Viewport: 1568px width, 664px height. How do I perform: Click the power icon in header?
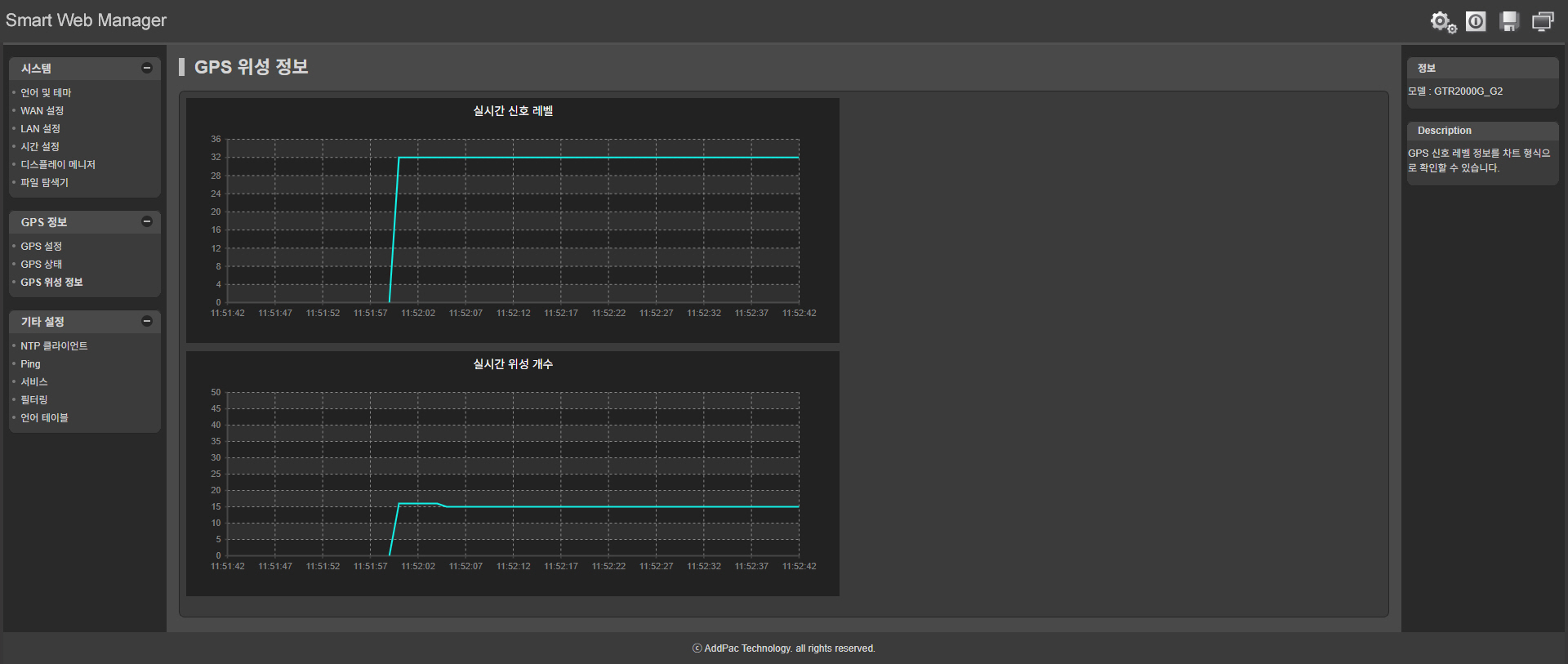click(x=1476, y=21)
